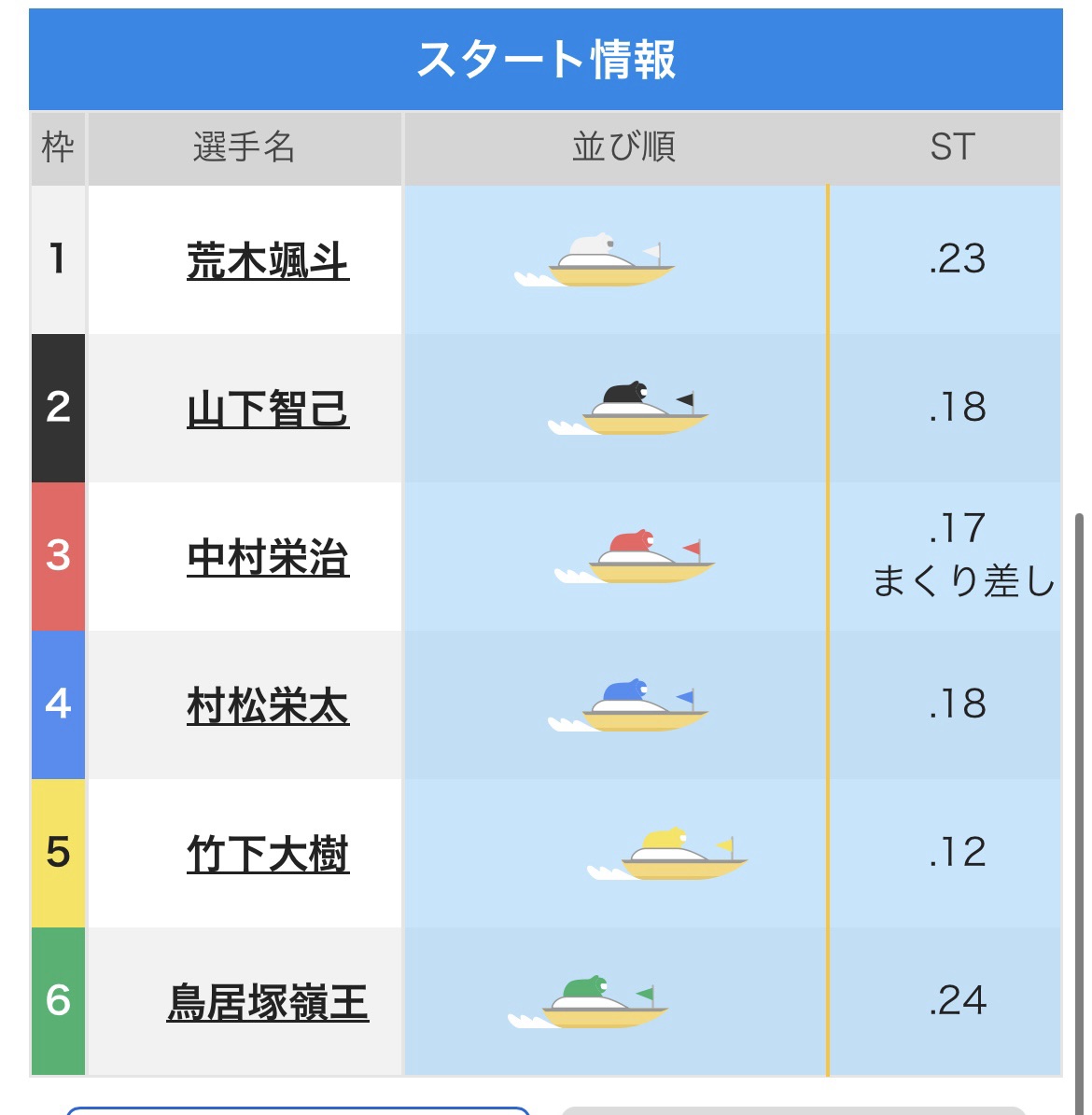Open racer 荒木颯斗 profile link
The image size is (1092, 1115).
coord(268,260)
